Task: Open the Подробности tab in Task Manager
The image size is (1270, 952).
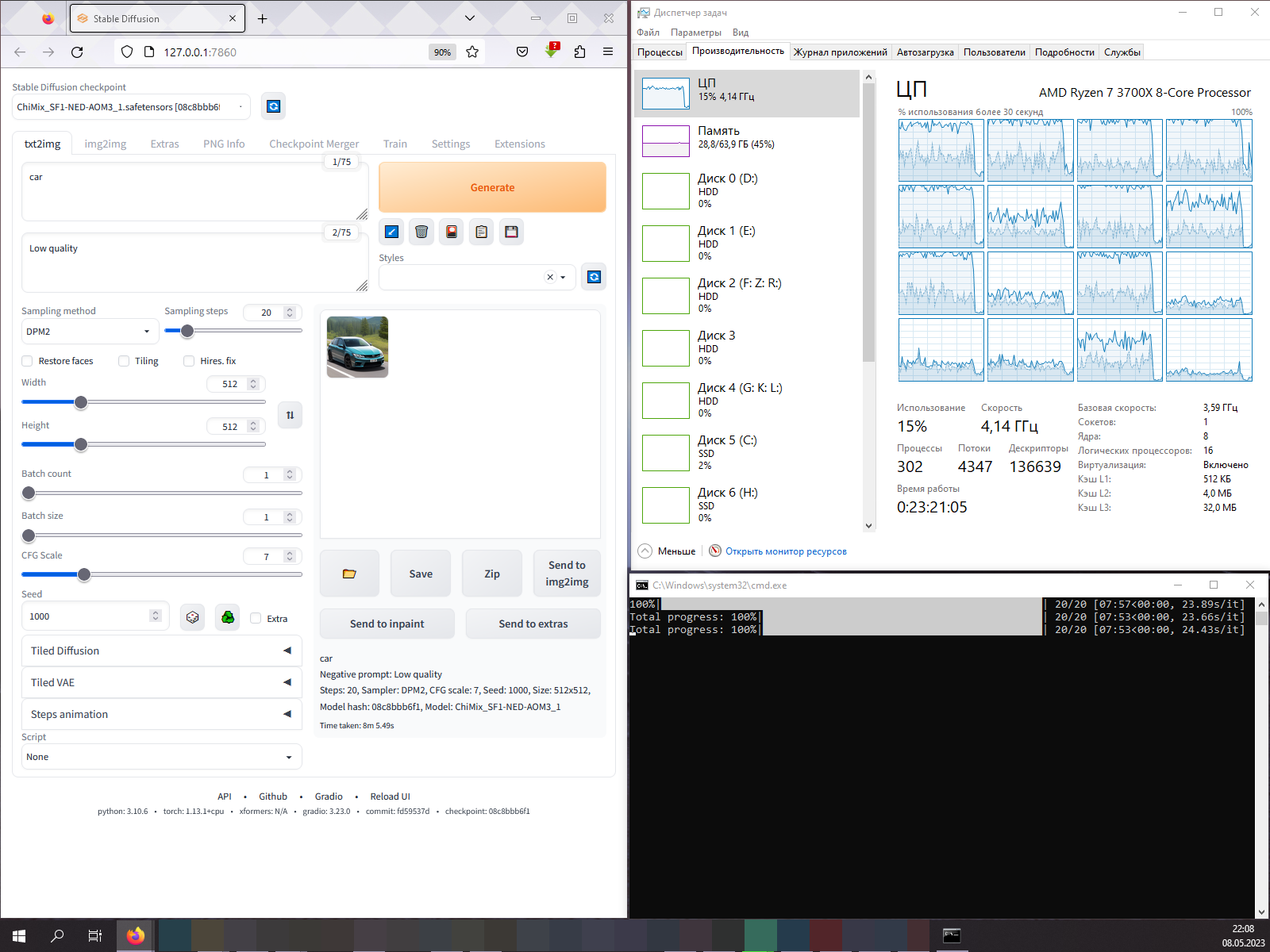Action: tap(1064, 52)
